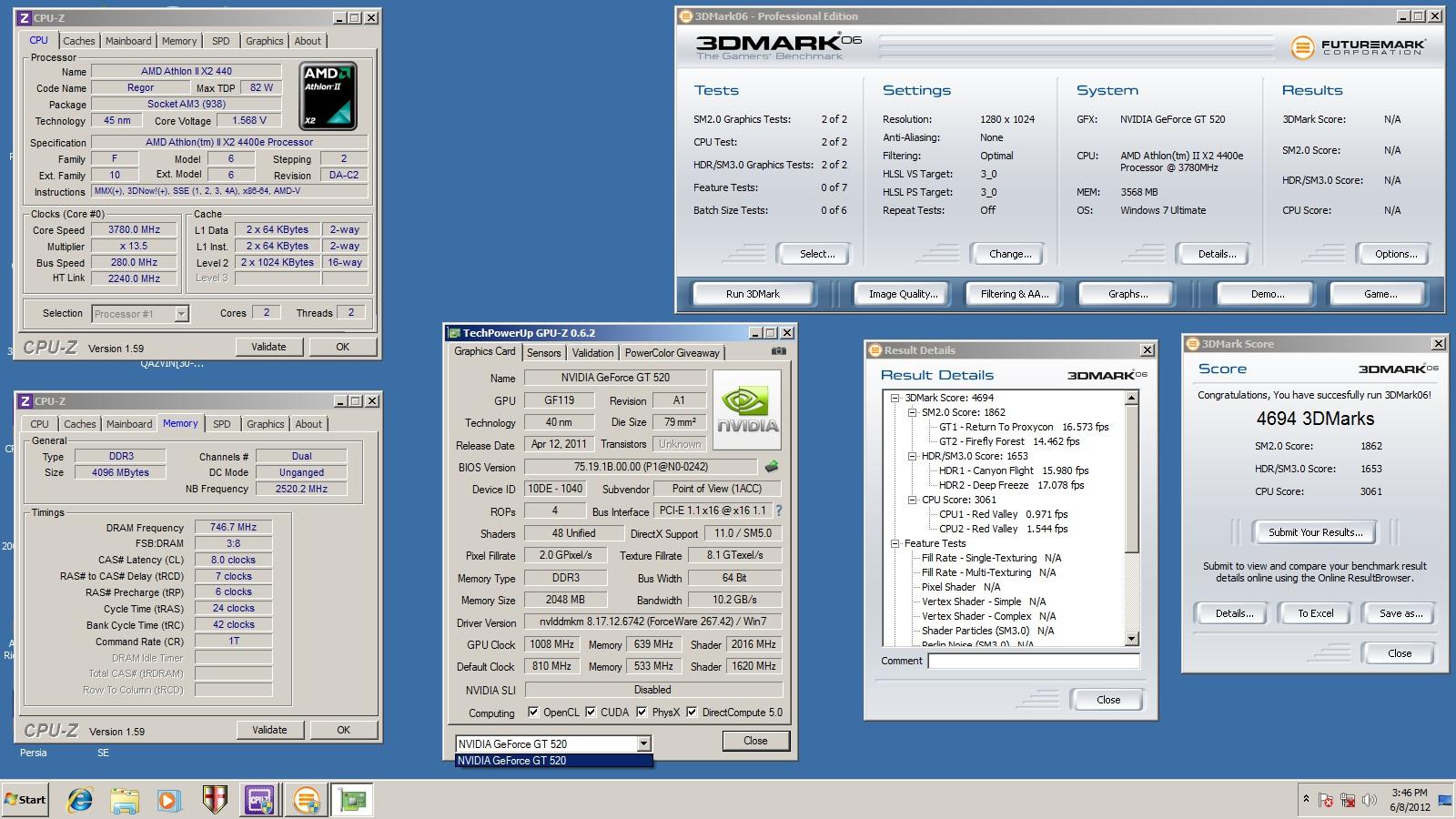Click the GPU-Z camera screenshot icon

coord(778,351)
